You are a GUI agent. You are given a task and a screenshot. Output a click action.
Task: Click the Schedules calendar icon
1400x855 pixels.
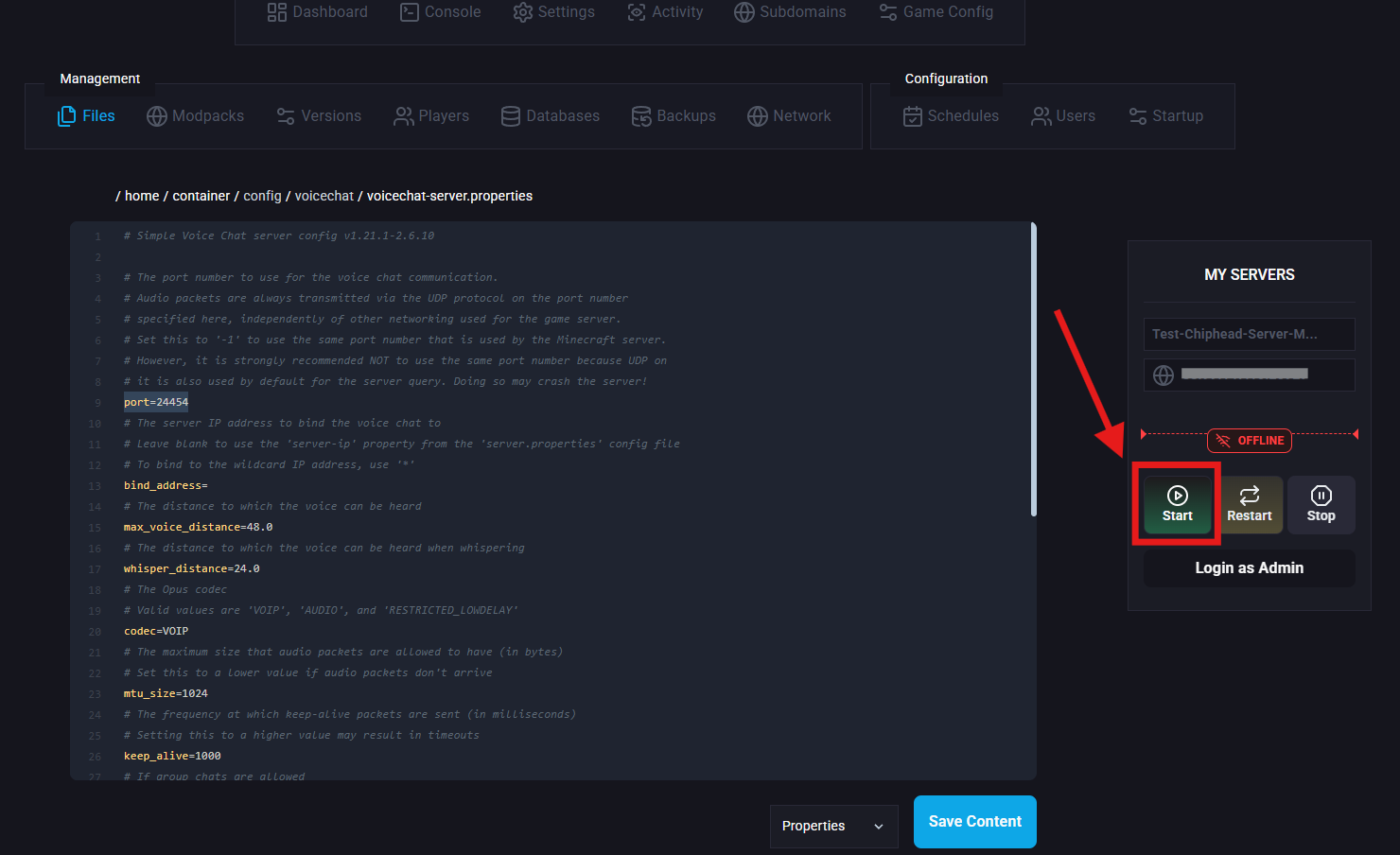coord(913,116)
